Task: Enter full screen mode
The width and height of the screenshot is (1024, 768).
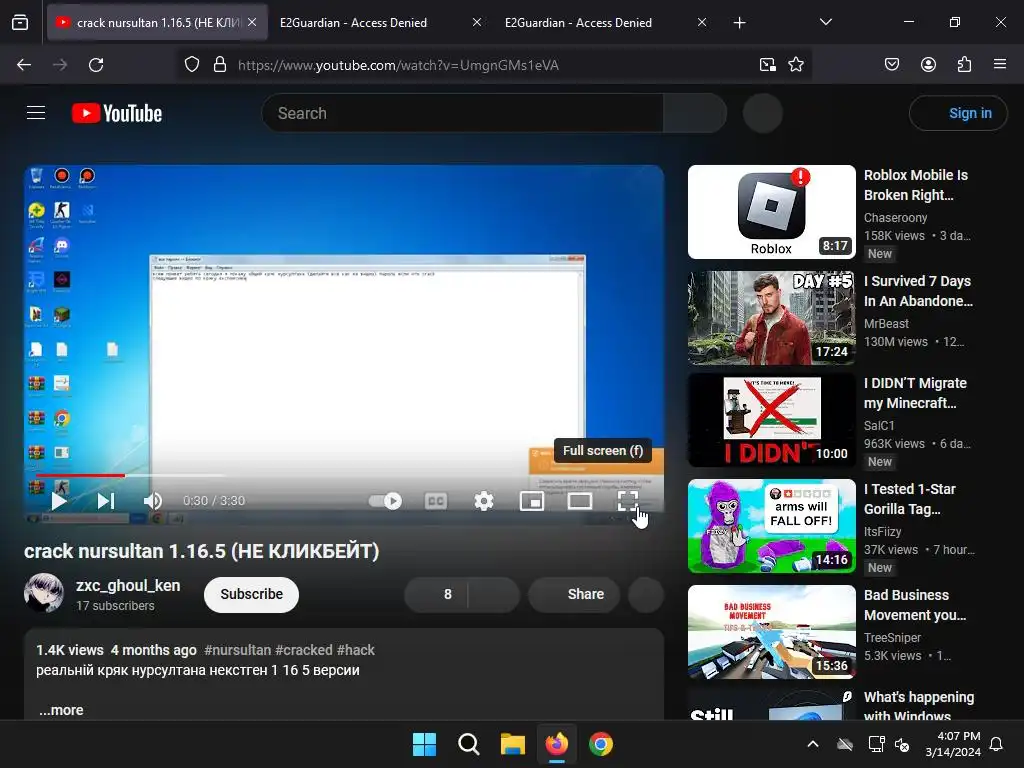Action: 628,501
